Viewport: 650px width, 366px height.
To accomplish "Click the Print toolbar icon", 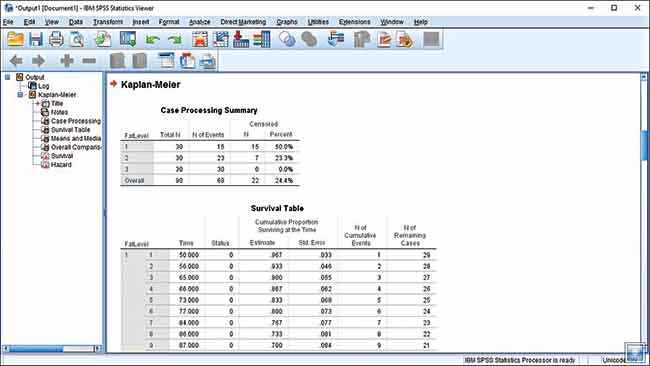I will click(x=56, y=39).
